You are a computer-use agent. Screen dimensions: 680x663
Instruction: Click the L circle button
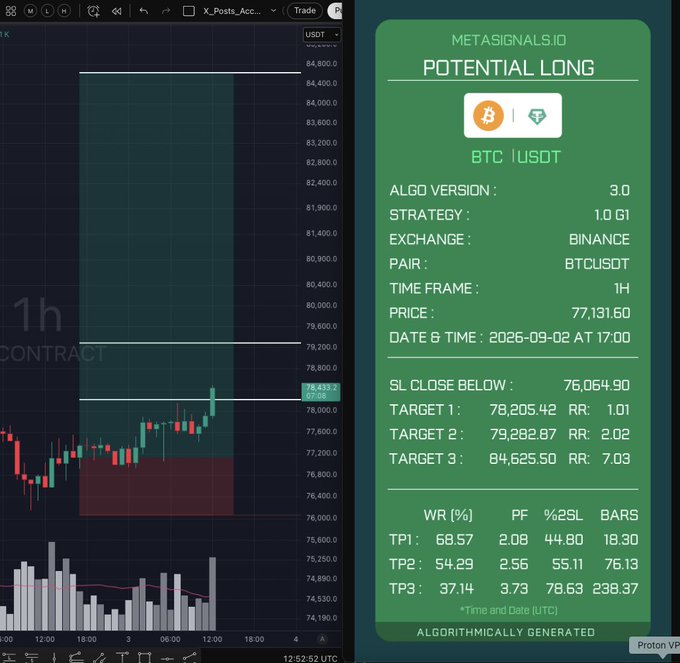pos(47,11)
